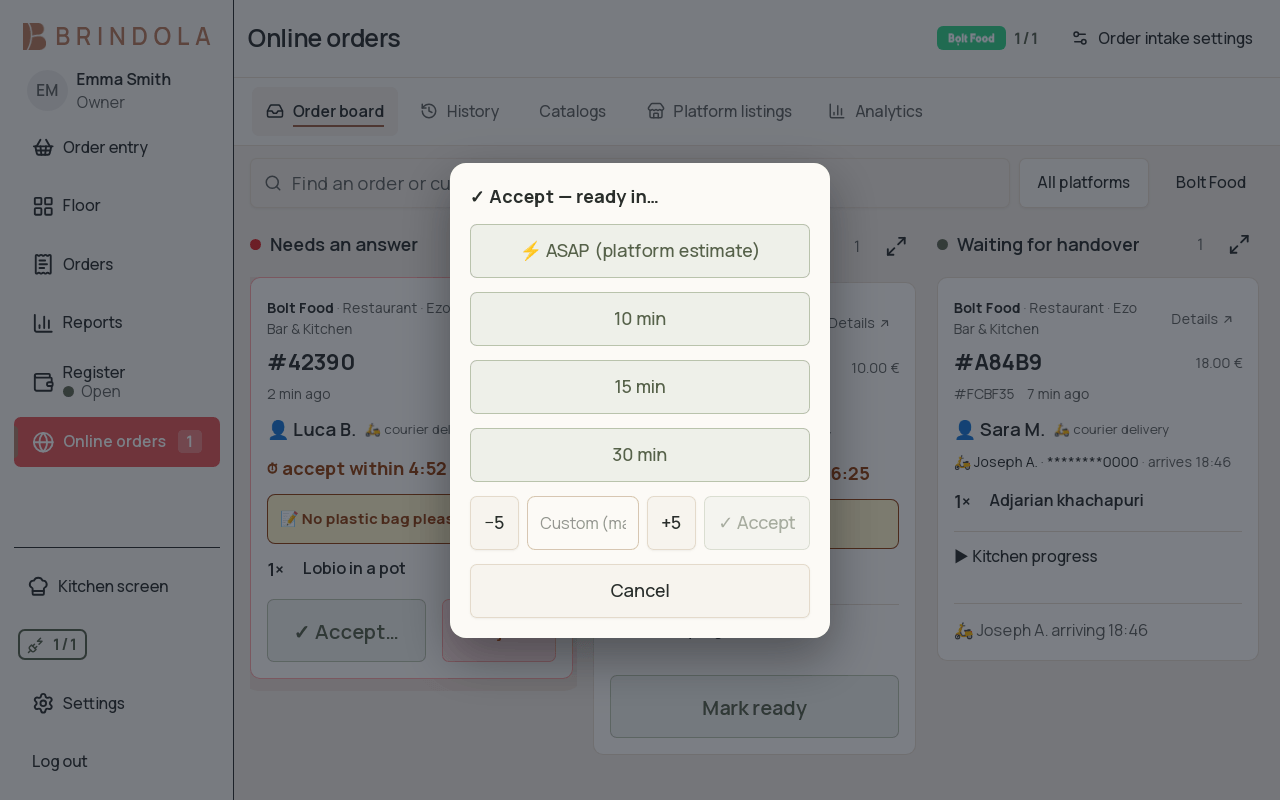
Task: Click Adjarian khachapuri item
Action: pyautogui.click(x=1066, y=500)
